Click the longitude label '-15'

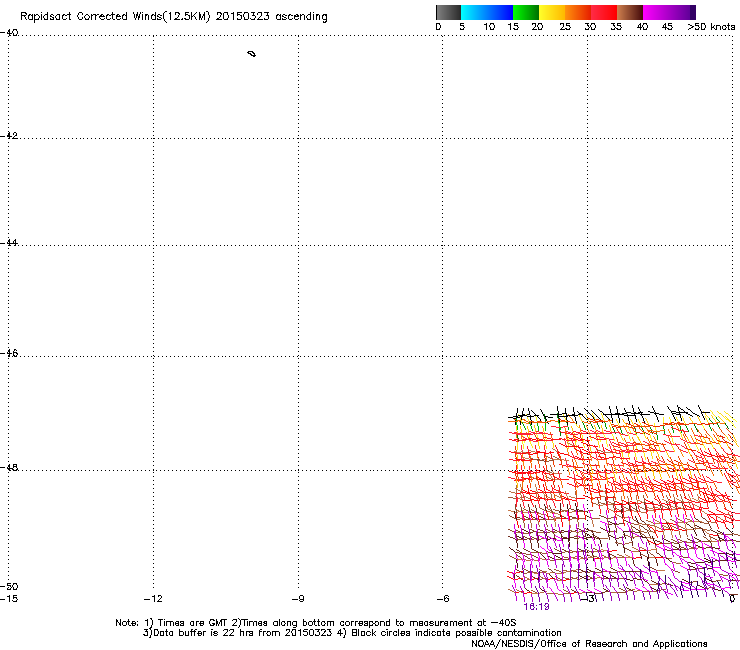[x=9, y=599]
